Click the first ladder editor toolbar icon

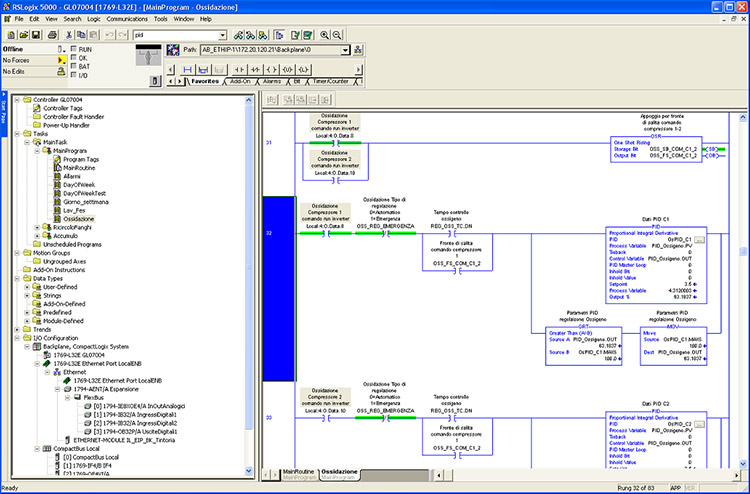click(x=272, y=100)
